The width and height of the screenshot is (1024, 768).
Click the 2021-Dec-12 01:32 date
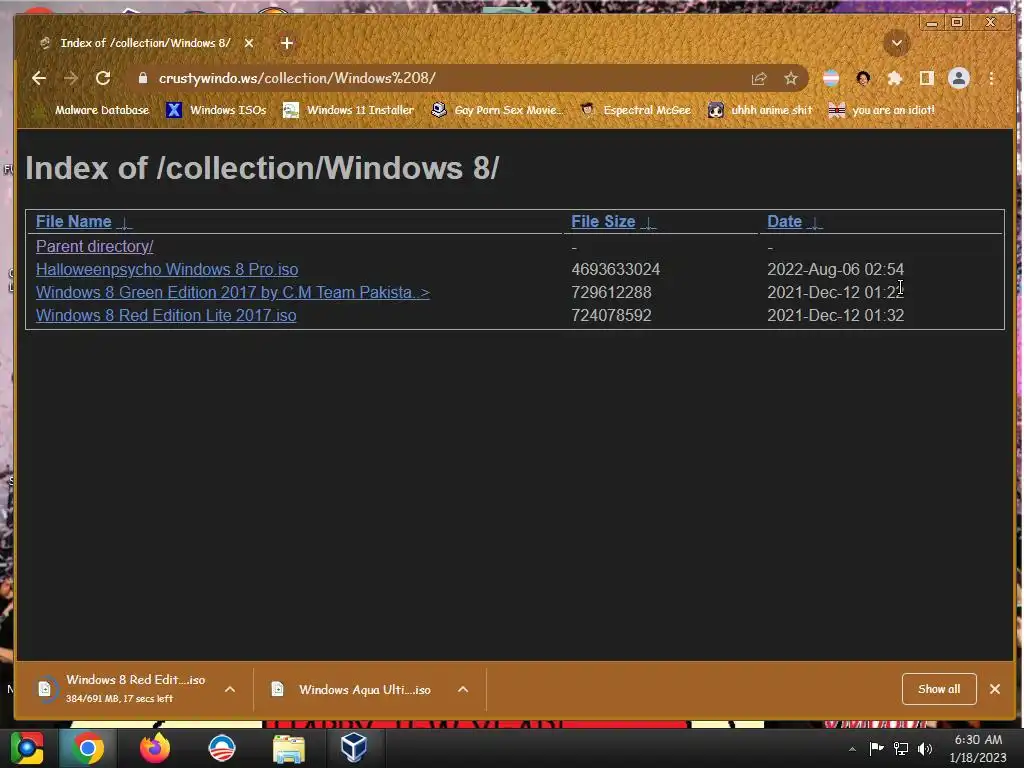click(835, 315)
